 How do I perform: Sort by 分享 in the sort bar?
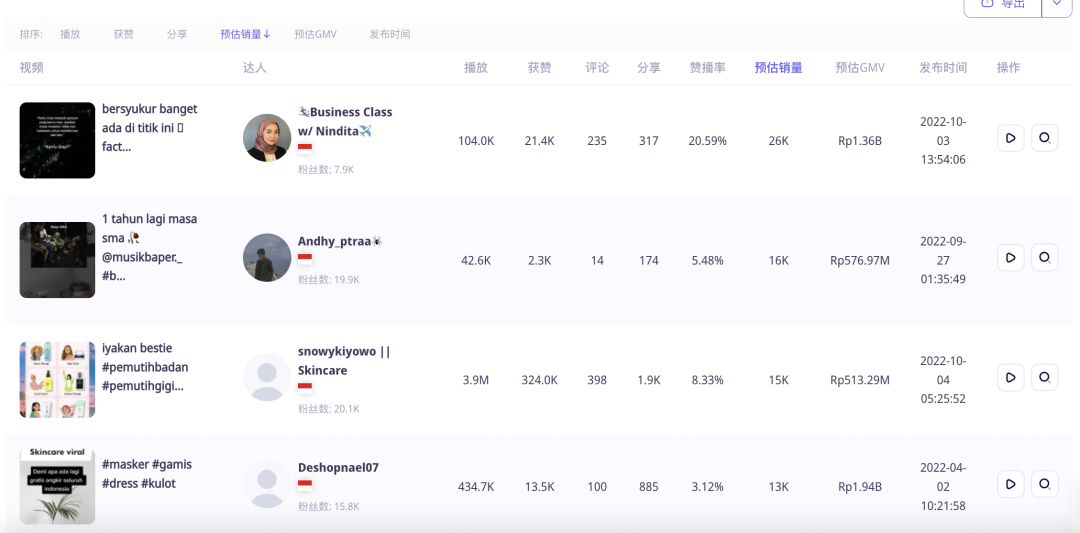[177, 34]
